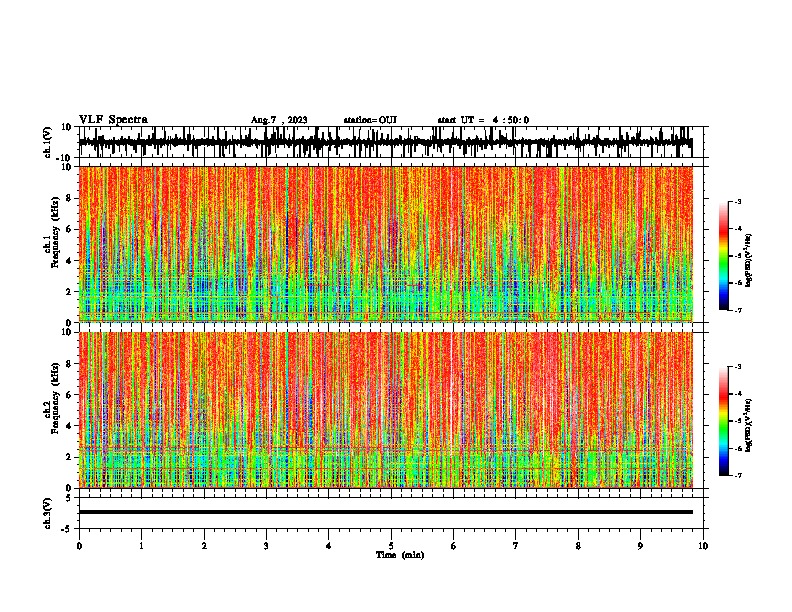Click the ch.2 spectrogram color scale bar
This screenshot has width=792, height=612.
723,421
